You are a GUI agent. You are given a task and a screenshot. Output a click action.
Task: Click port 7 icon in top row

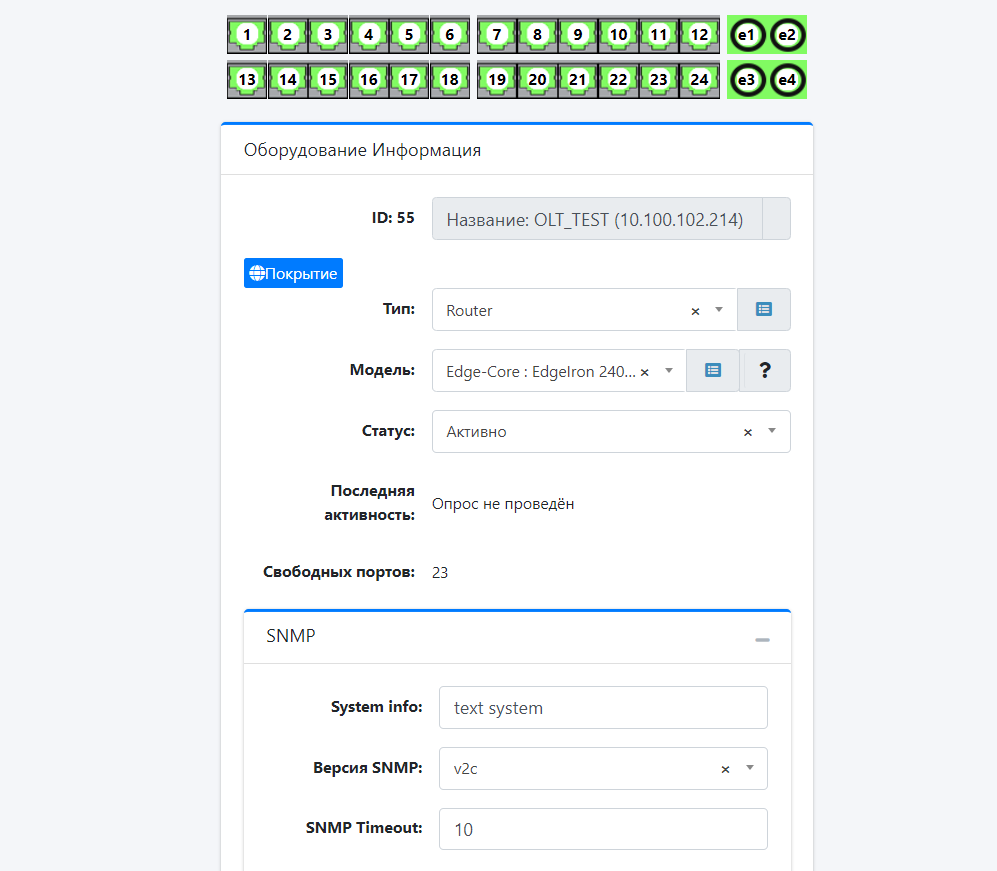click(x=497, y=35)
